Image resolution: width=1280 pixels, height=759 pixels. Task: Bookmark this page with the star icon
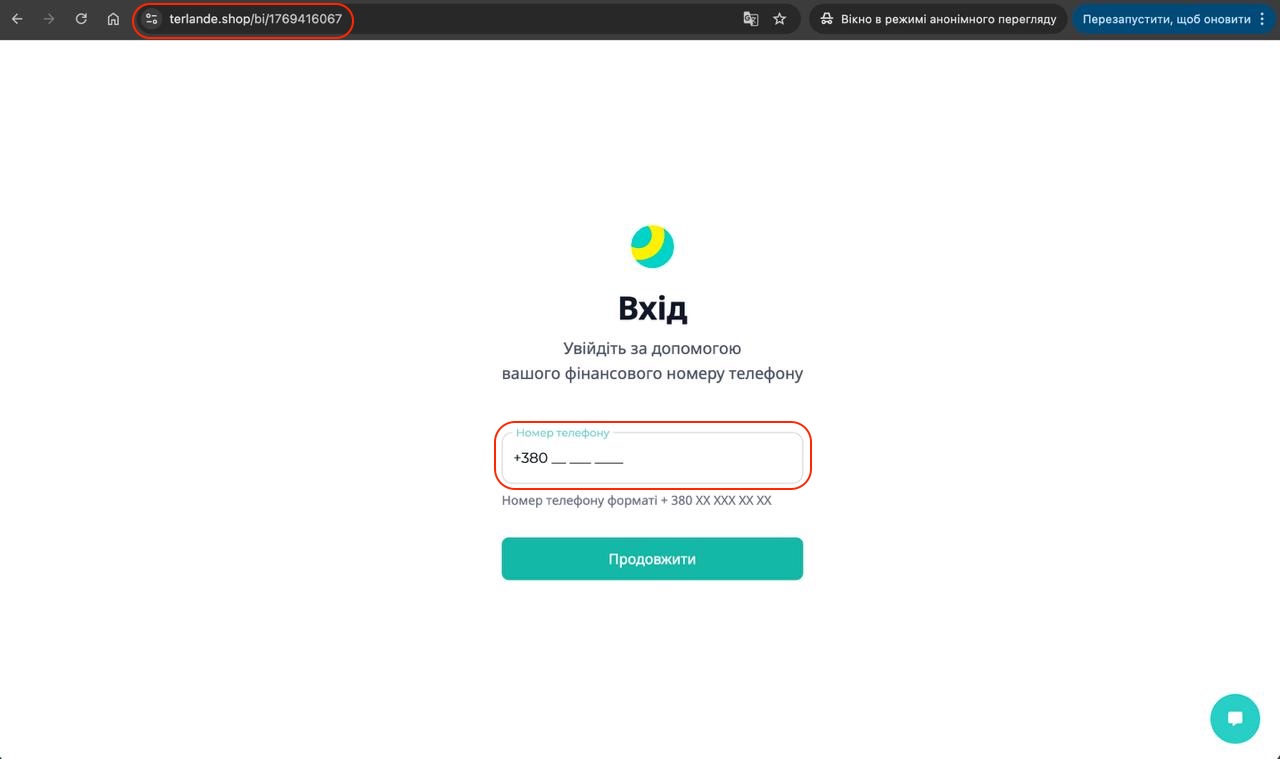[x=780, y=19]
